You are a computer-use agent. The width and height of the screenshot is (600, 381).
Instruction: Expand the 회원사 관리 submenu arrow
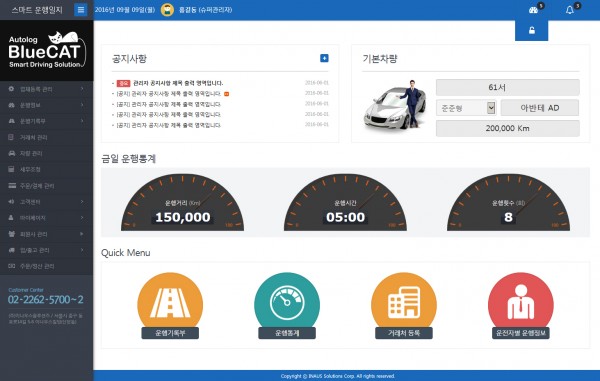click(x=82, y=234)
